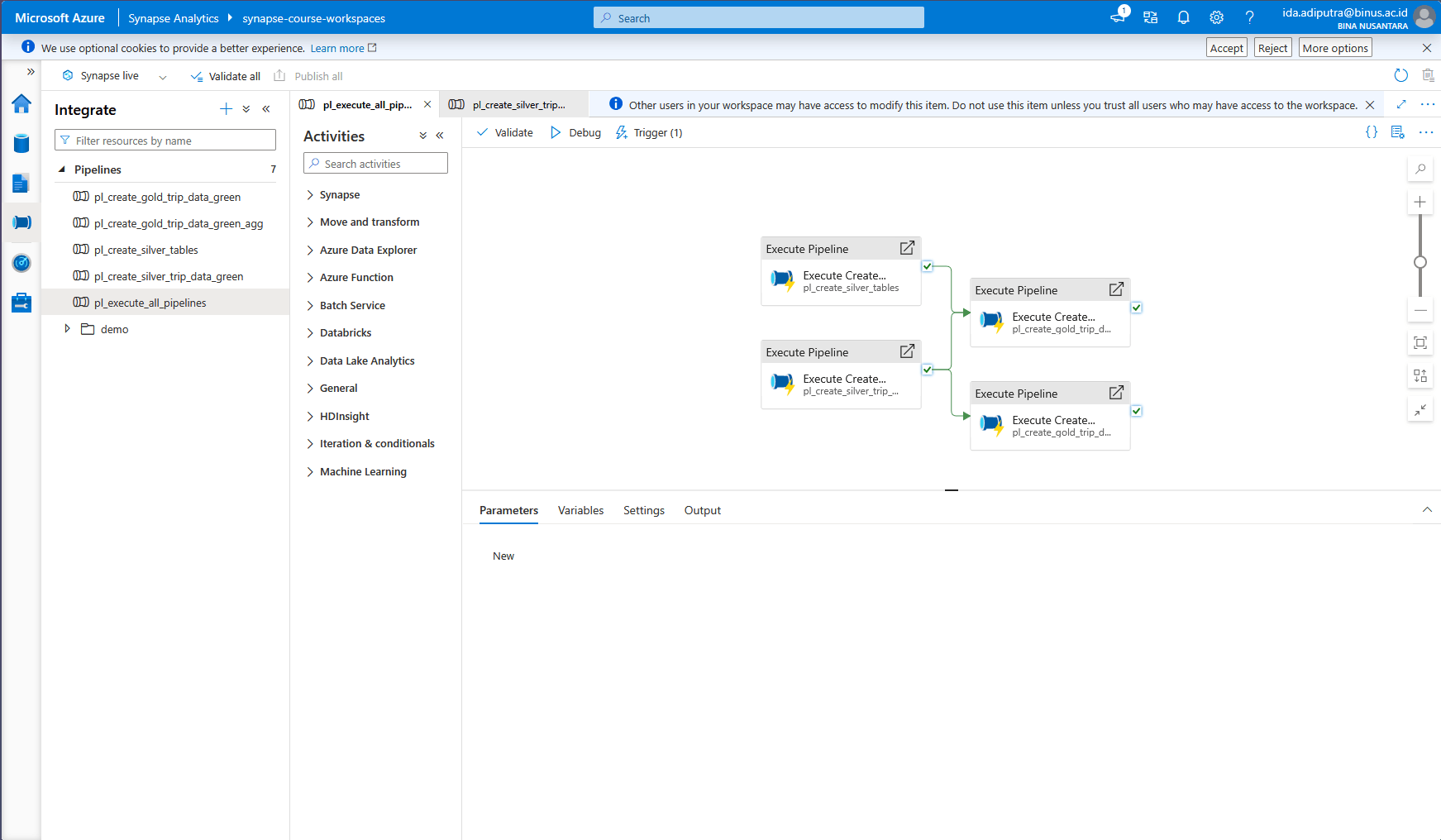Viewport: 1441px width, 840px height.
Task: Open Azure notifications bell
Action: [x=1183, y=17]
